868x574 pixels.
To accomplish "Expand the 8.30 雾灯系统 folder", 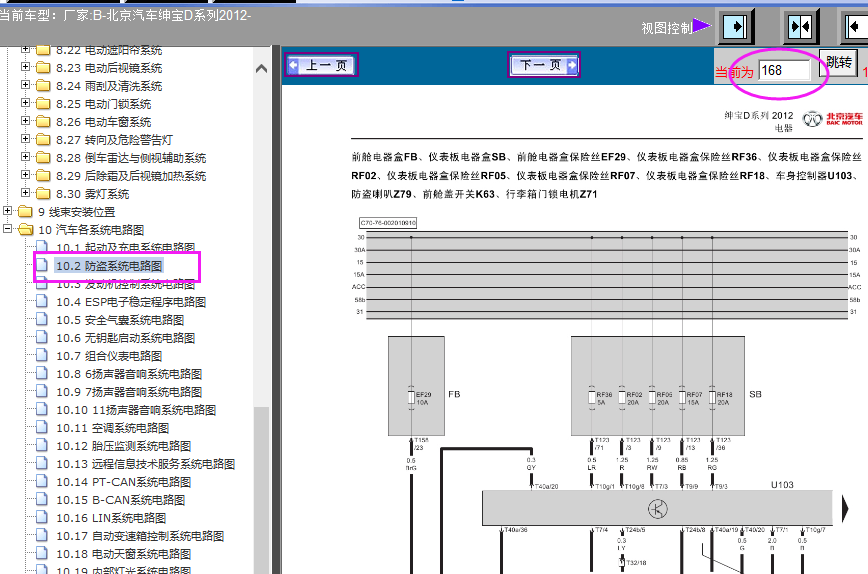I will [x=25, y=193].
